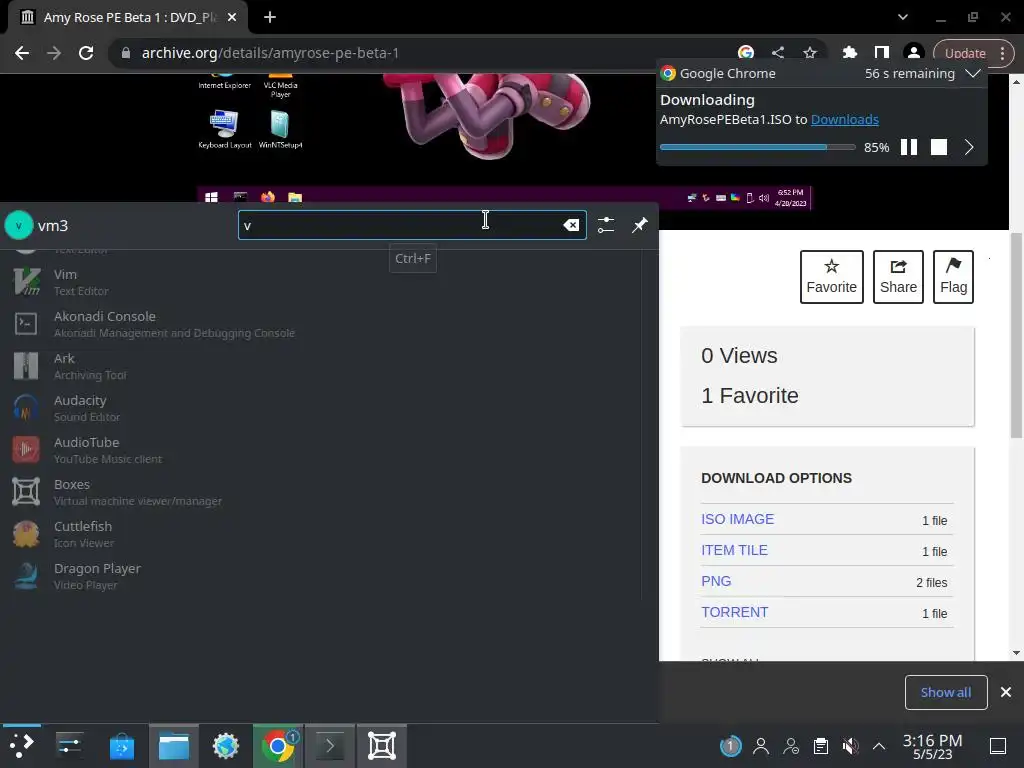Screen dimensions: 1024x768
Task: Click vm3 user avatar
Action: pos(18,225)
